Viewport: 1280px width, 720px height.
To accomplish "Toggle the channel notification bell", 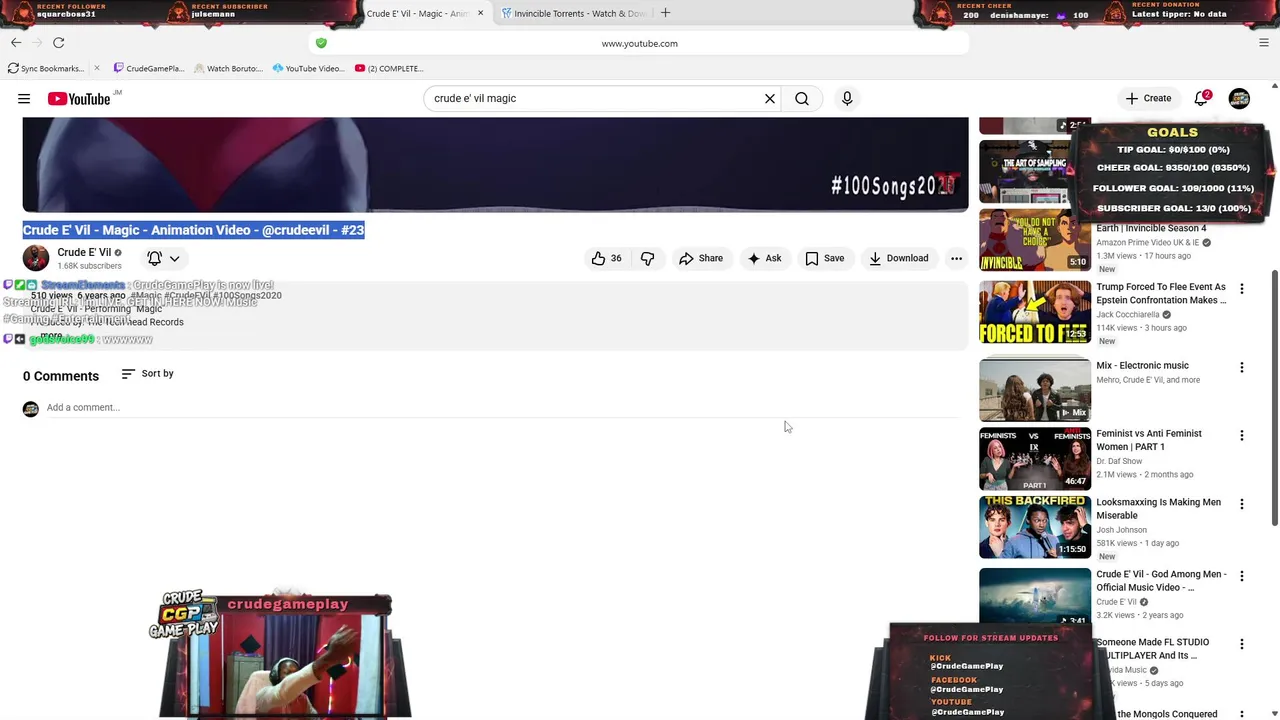I will tap(154, 258).
